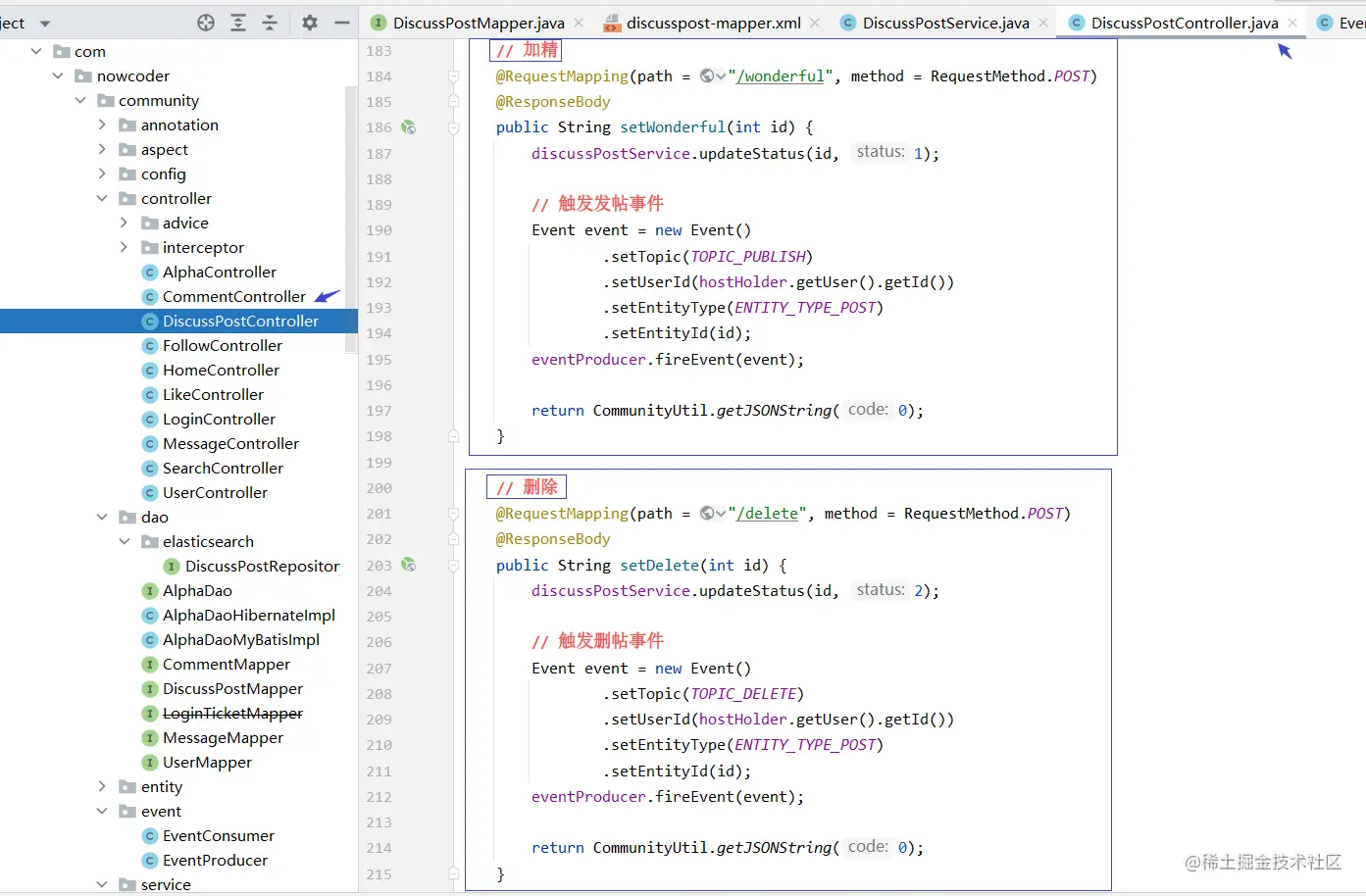Collapse the elasticsearch package
This screenshot has width=1366, height=896.
[124, 541]
